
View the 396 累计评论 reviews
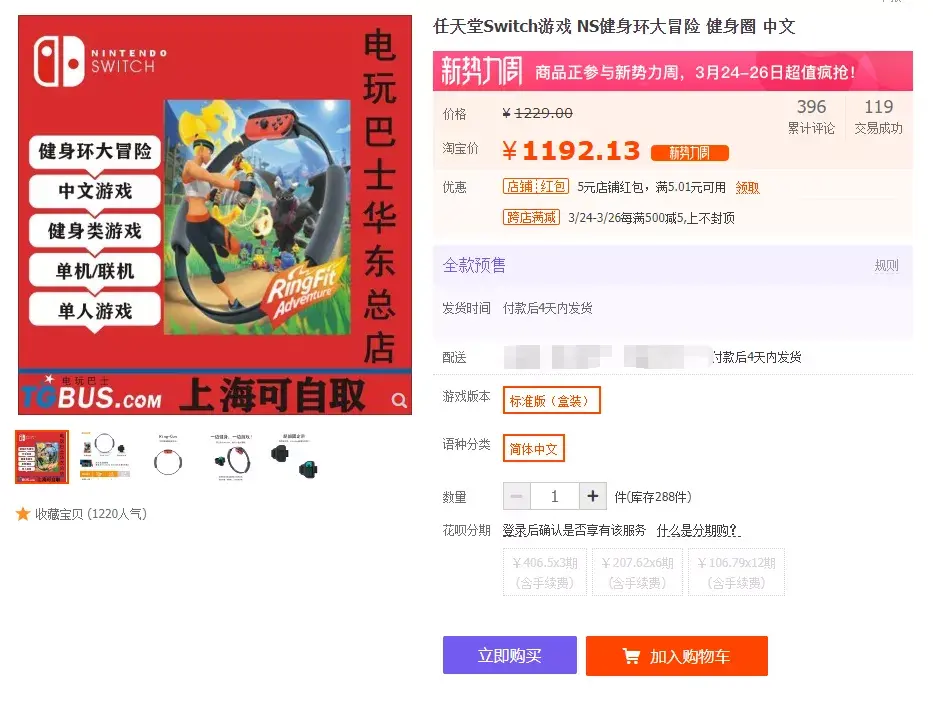(811, 117)
